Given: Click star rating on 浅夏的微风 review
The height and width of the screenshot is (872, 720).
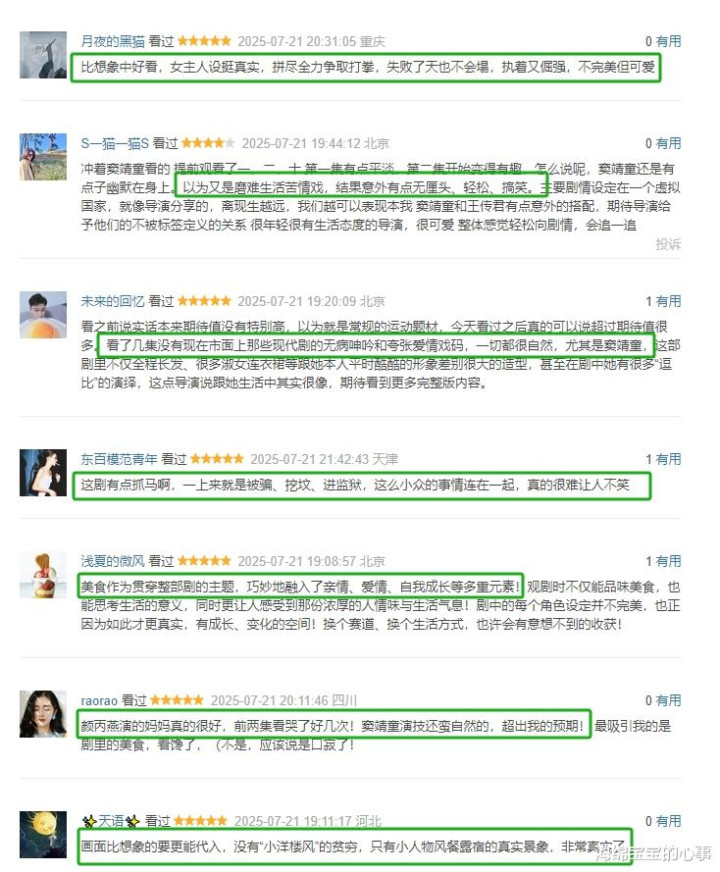Looking at the screenshot, I should click(204, 561).
